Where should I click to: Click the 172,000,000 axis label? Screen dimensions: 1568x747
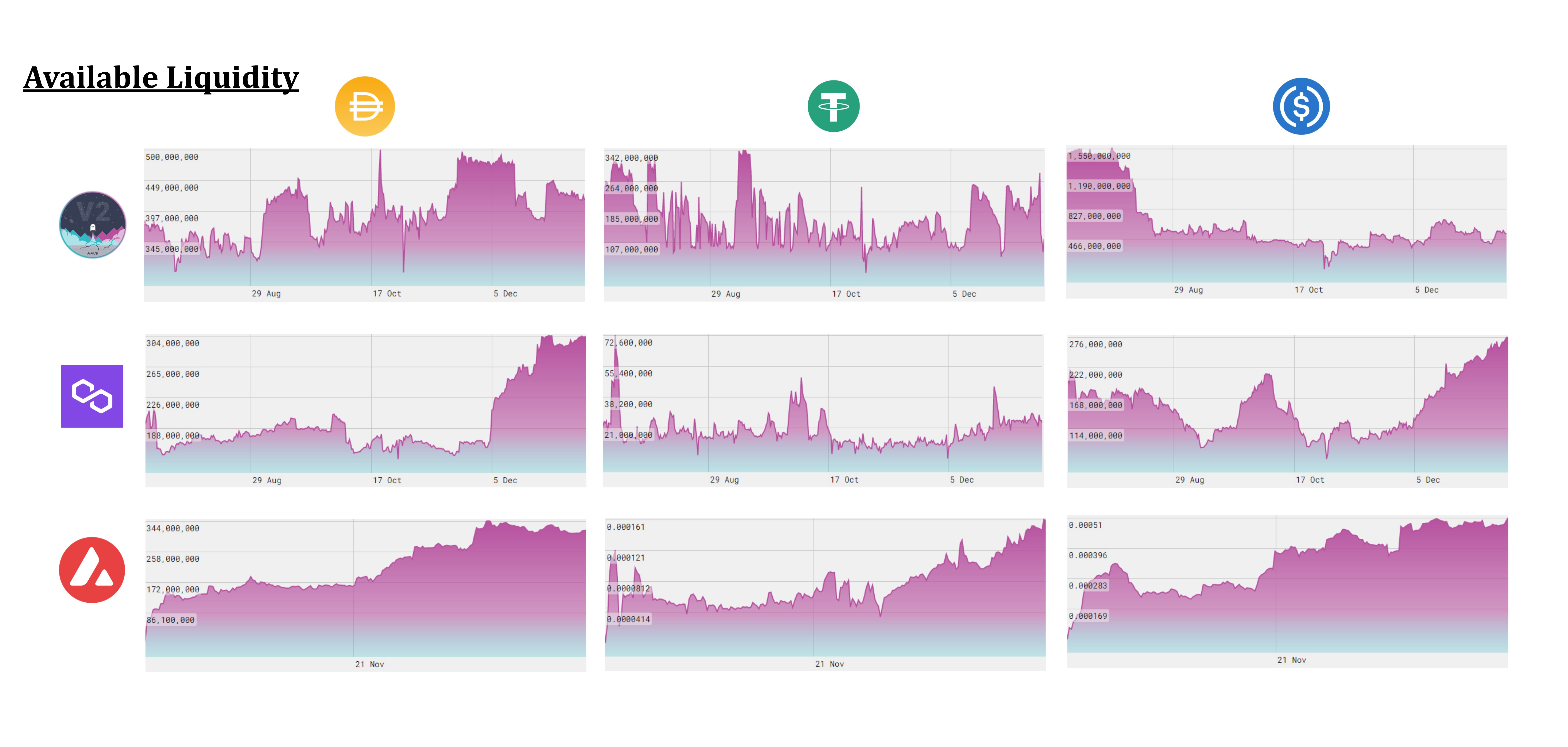173,589
